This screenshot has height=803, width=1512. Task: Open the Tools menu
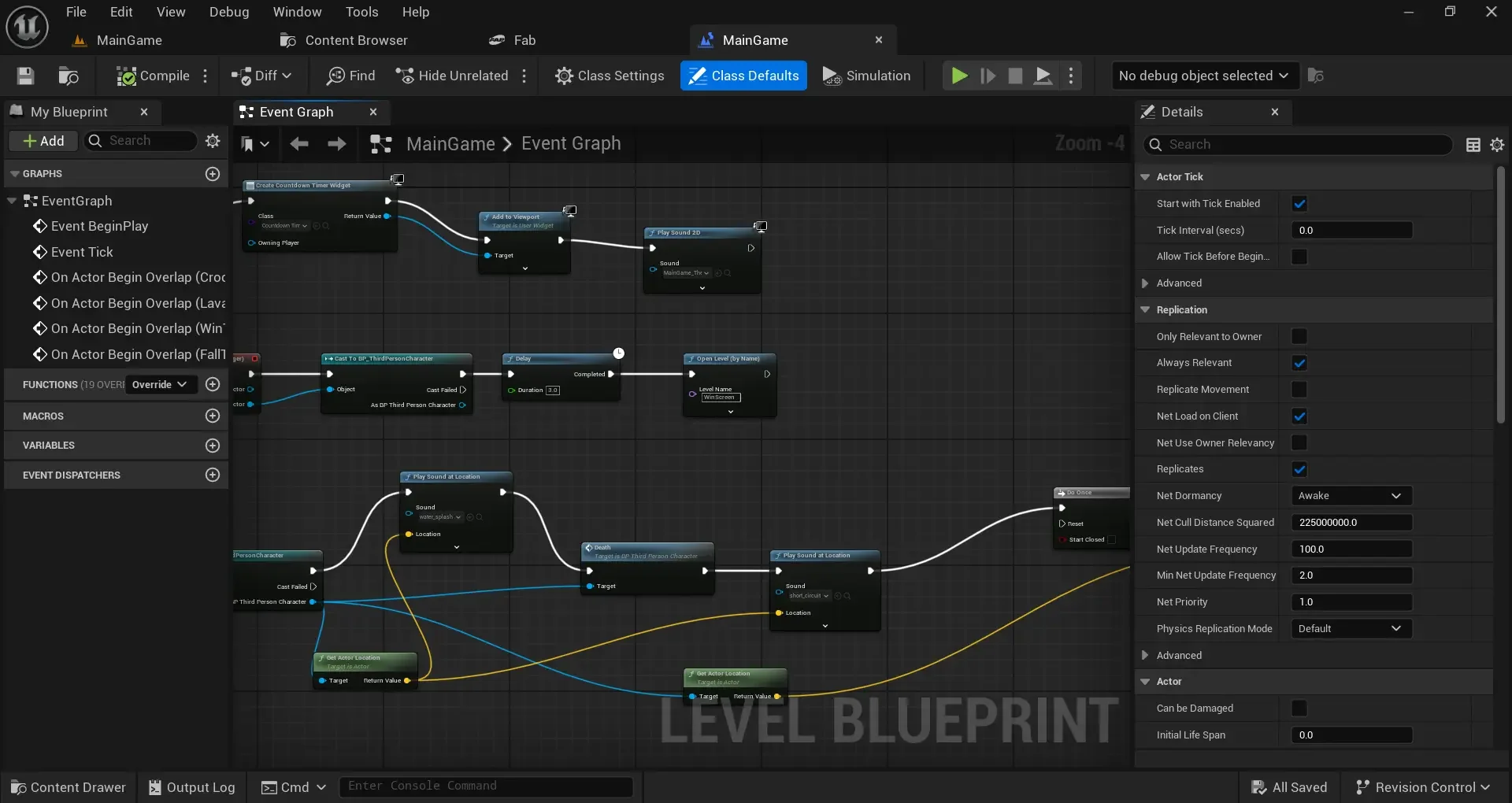361,12
